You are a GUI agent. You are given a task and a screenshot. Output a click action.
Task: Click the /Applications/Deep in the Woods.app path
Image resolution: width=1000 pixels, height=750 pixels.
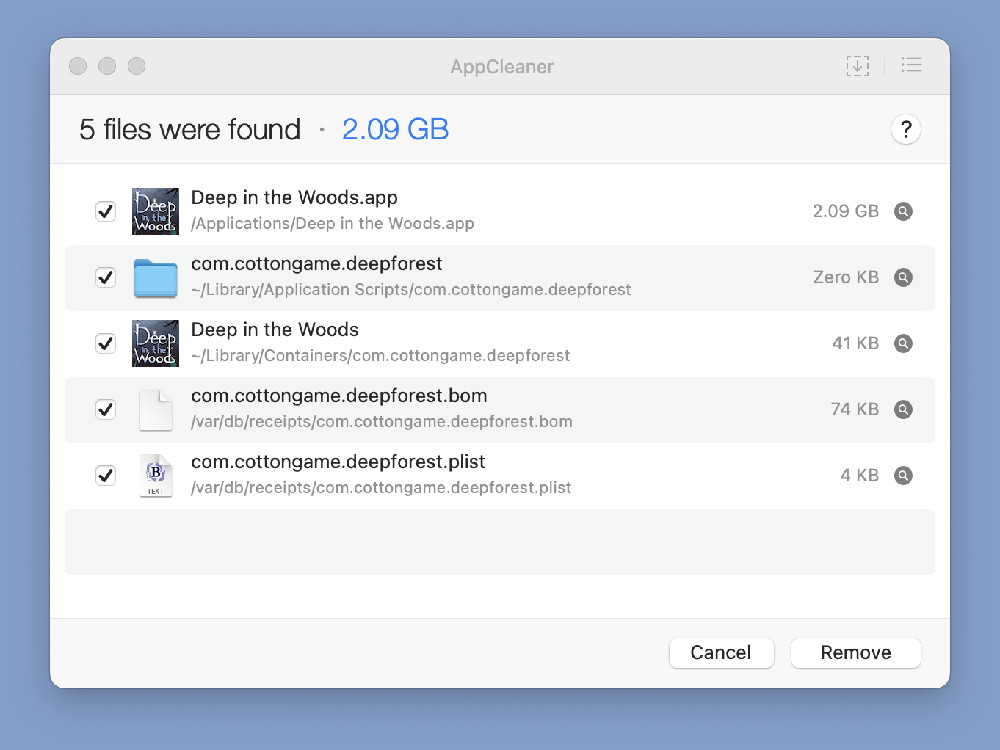coord(332,224)
